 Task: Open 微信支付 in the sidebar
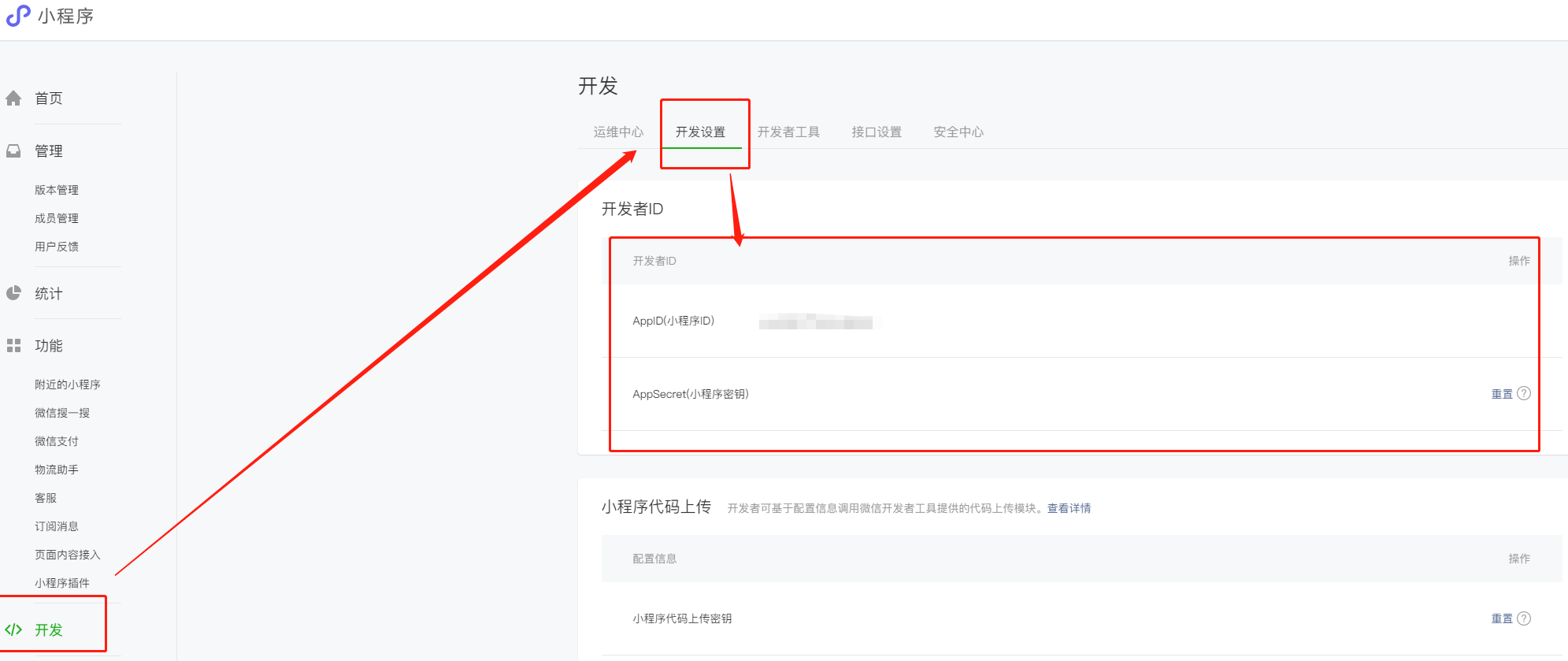pyautogui.click(x=57, y=441)
